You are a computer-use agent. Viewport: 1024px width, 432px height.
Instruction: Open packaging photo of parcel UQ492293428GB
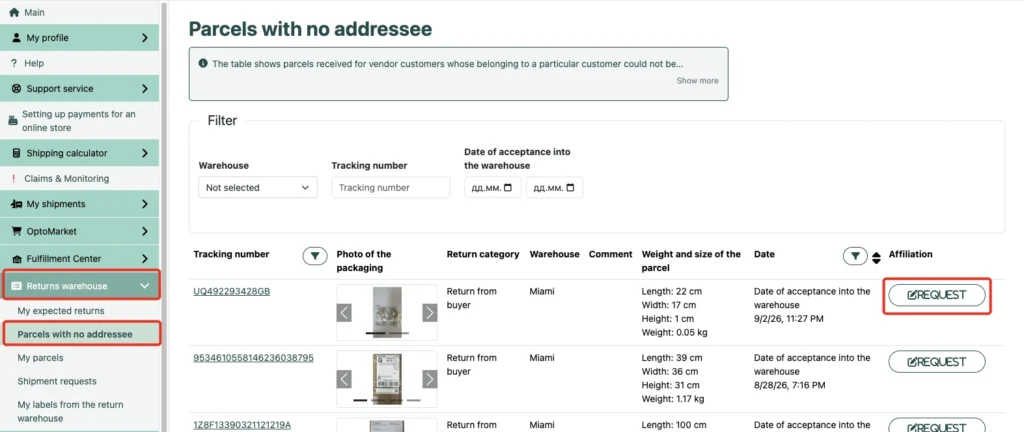[387, 313]
